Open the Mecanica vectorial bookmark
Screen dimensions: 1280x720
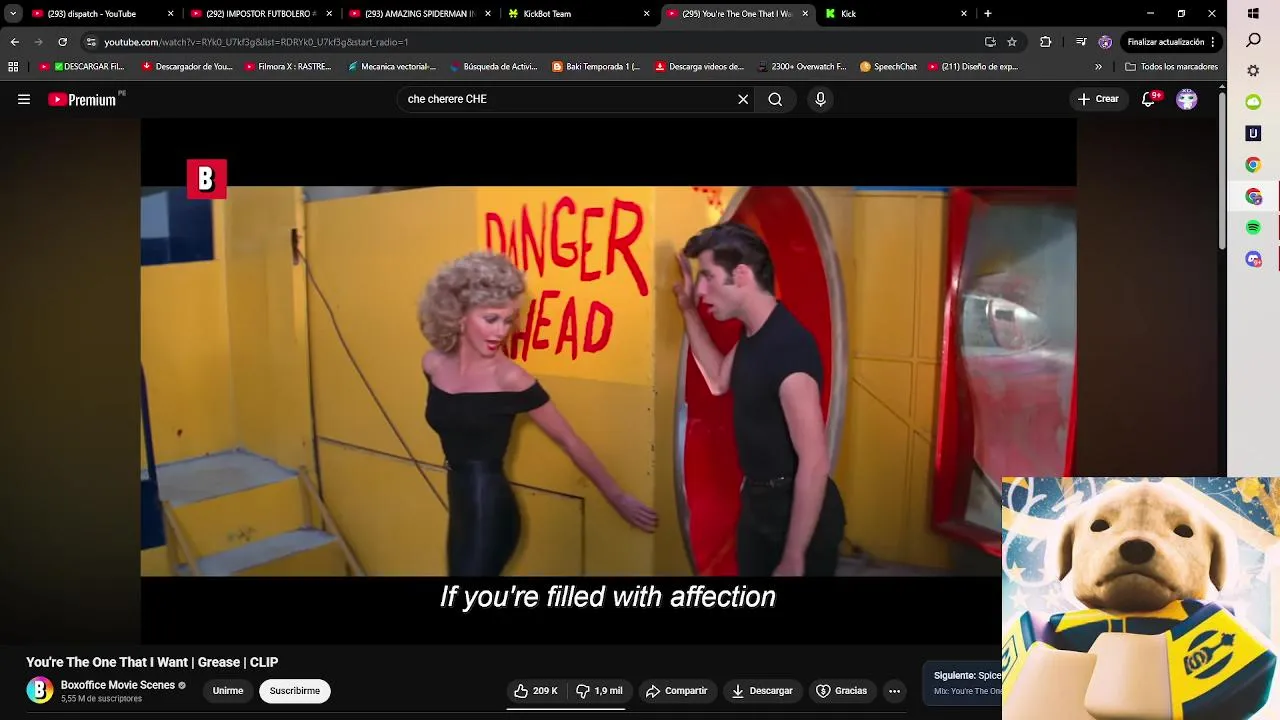(x=391, y=67)
